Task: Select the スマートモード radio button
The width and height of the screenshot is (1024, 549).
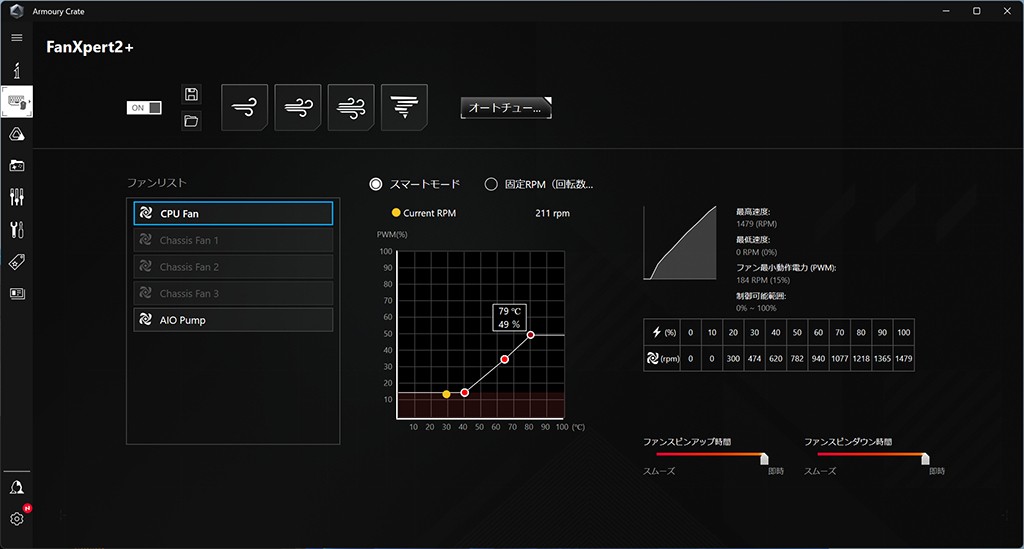Action: (376, 184)
